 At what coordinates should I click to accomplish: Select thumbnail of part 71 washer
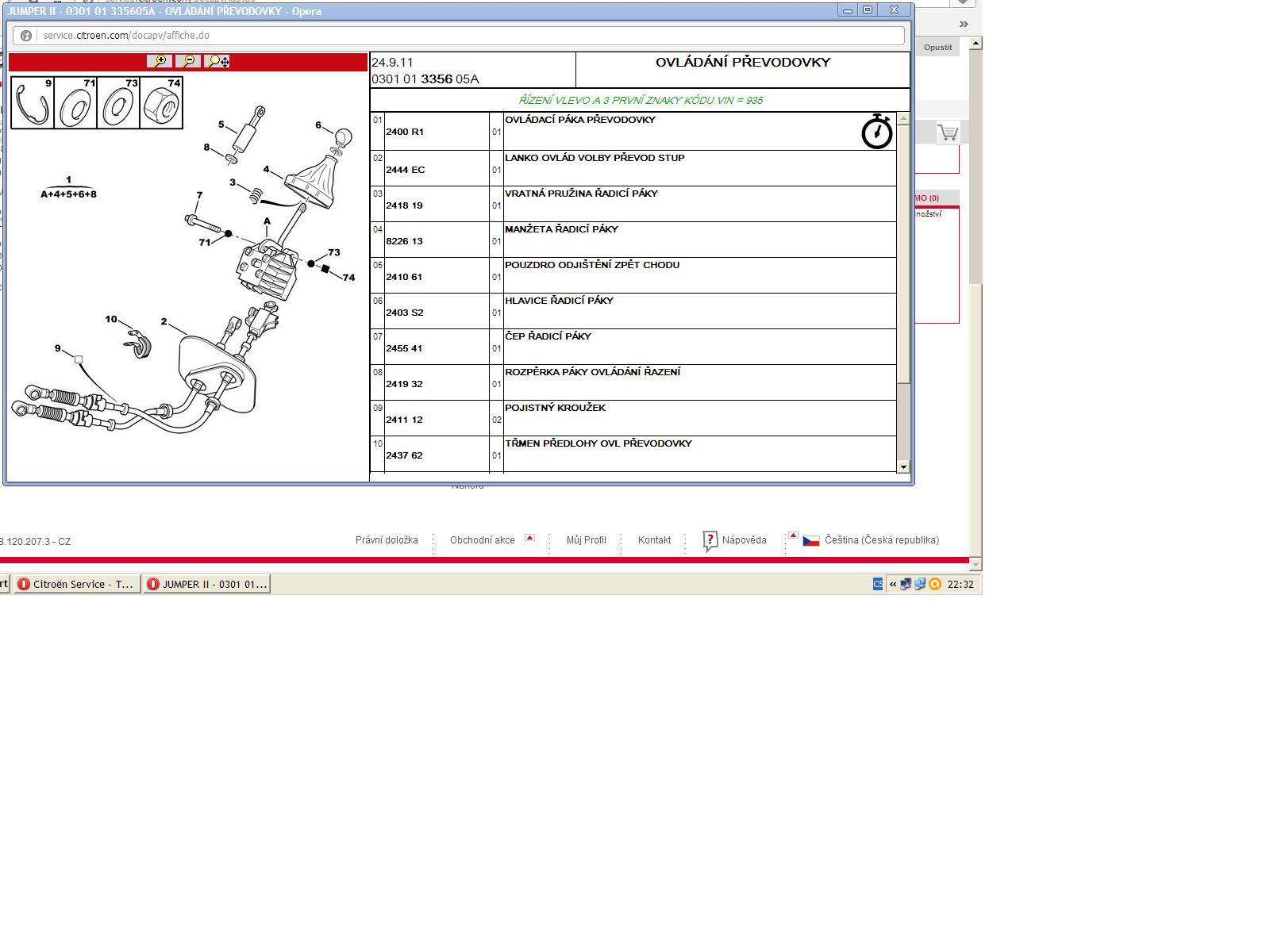[75, 102]
